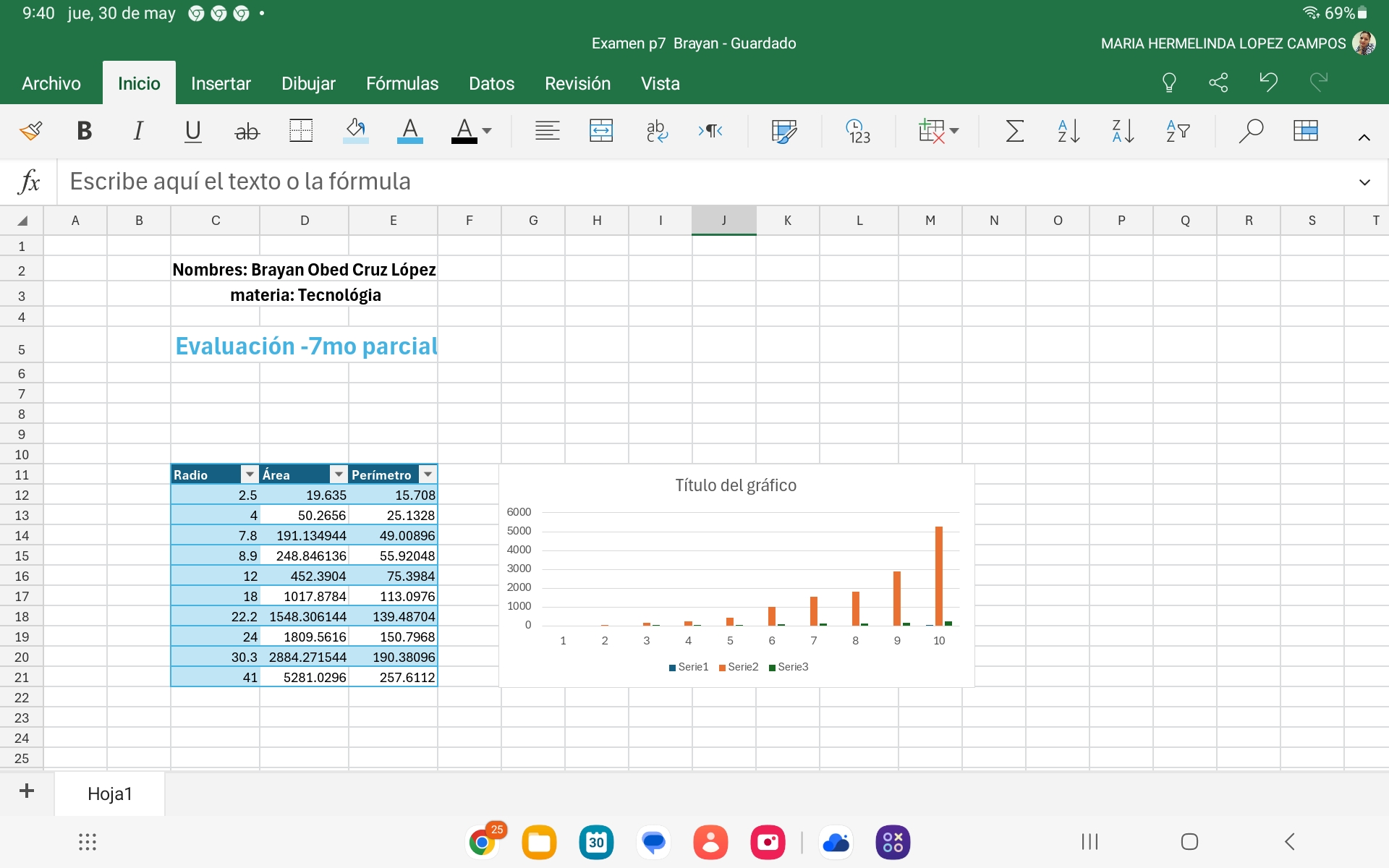
Task: Click the Merge cells icon
Action: pos(600,131)
